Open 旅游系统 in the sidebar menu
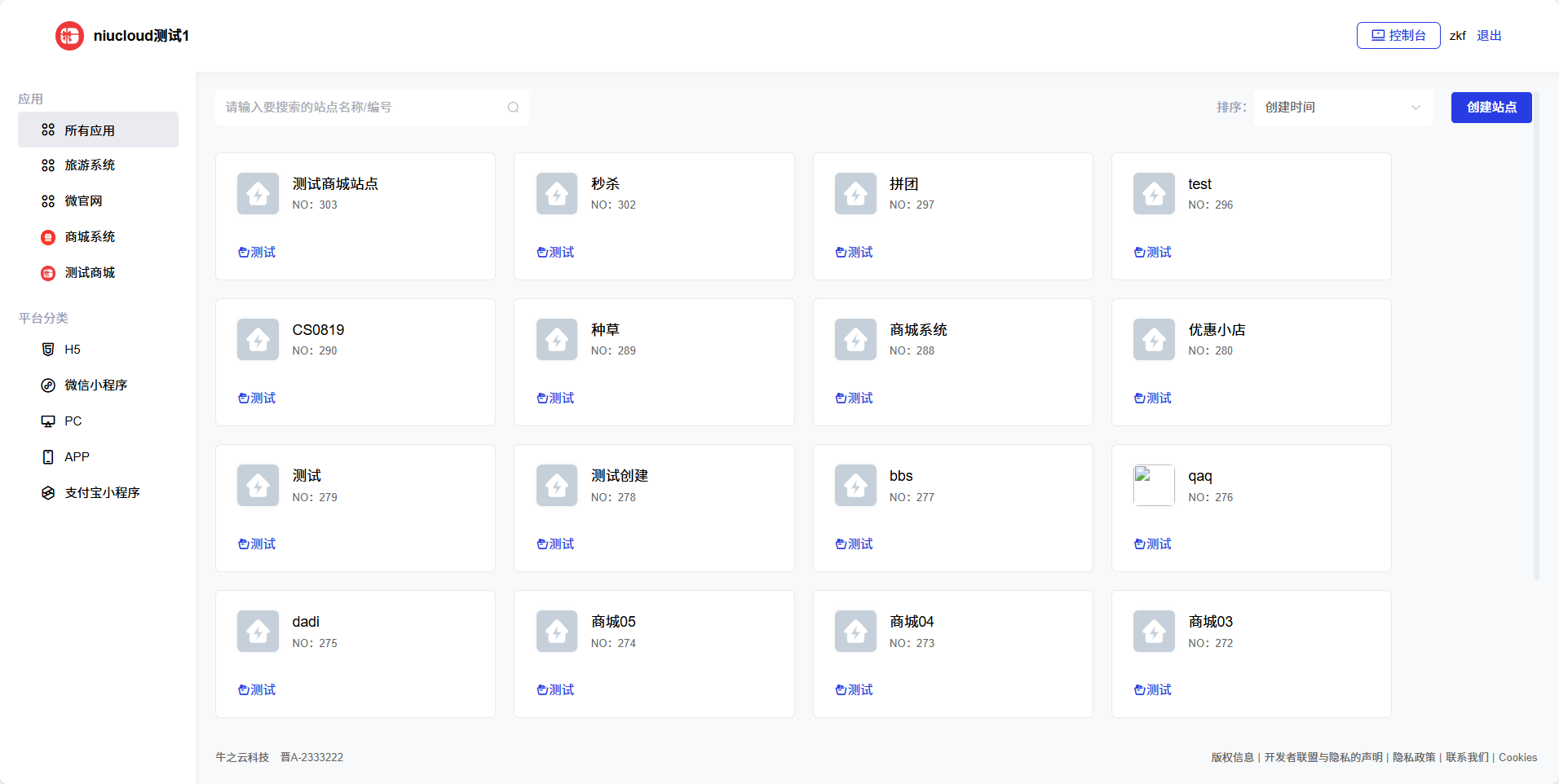1559x784 pixels. 90,165
